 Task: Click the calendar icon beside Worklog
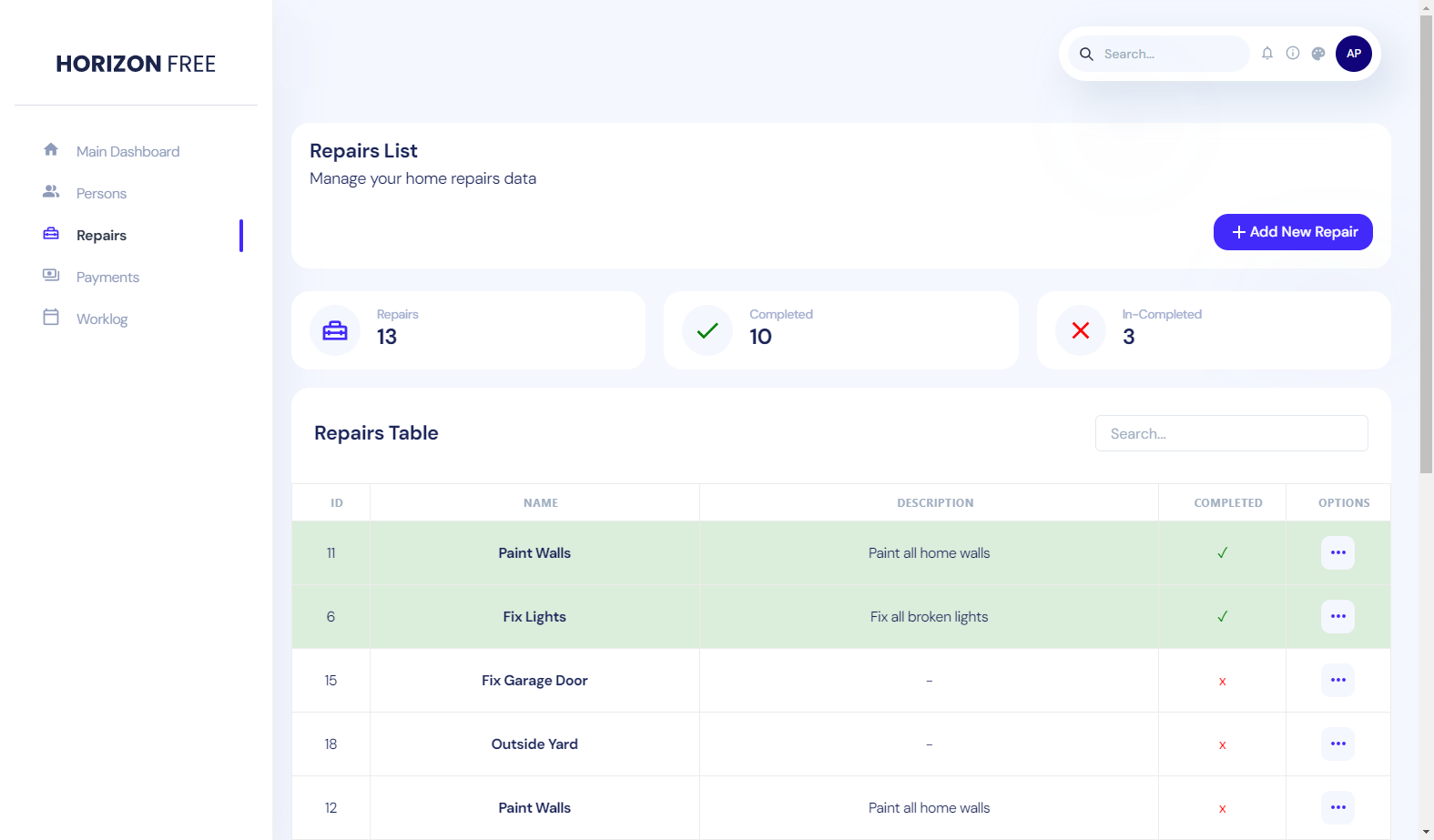[x=51, y=317]
